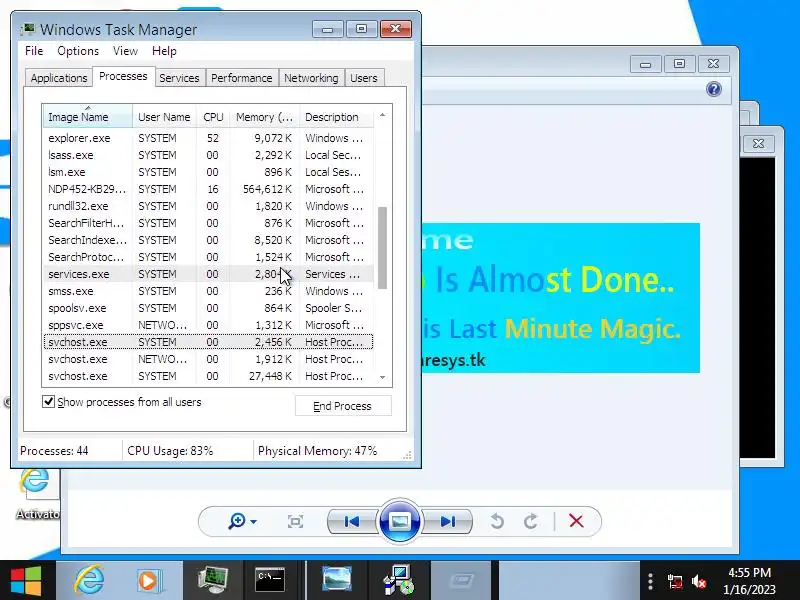This screenshot has height=600, width=800.
Task: Sort by Memory column header
Action: coord(265,117)
